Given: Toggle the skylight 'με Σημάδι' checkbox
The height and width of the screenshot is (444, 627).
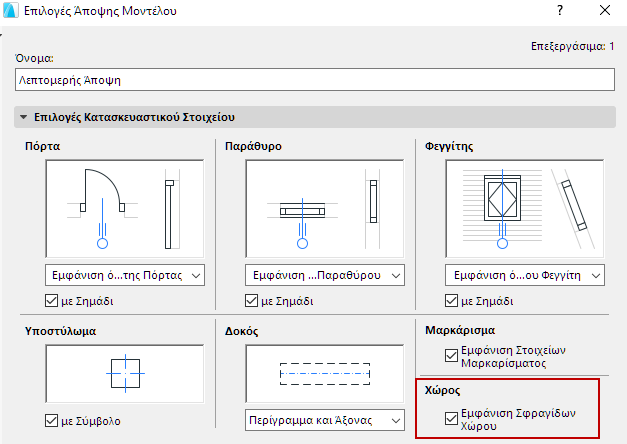Looking at the screenshot, I should tap(452, 301).
